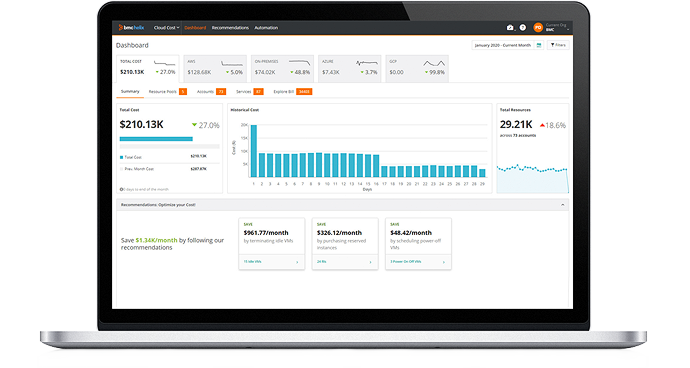This screenshot has width=690, height=368.
Task: Click the Total Cost blue progress bar
Action: point(156,139)
